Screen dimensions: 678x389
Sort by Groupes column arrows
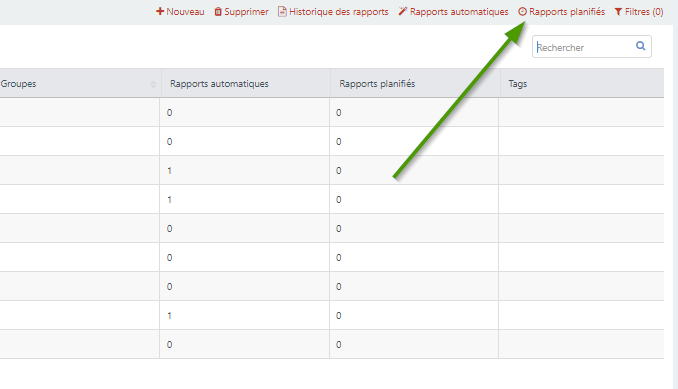153,84
